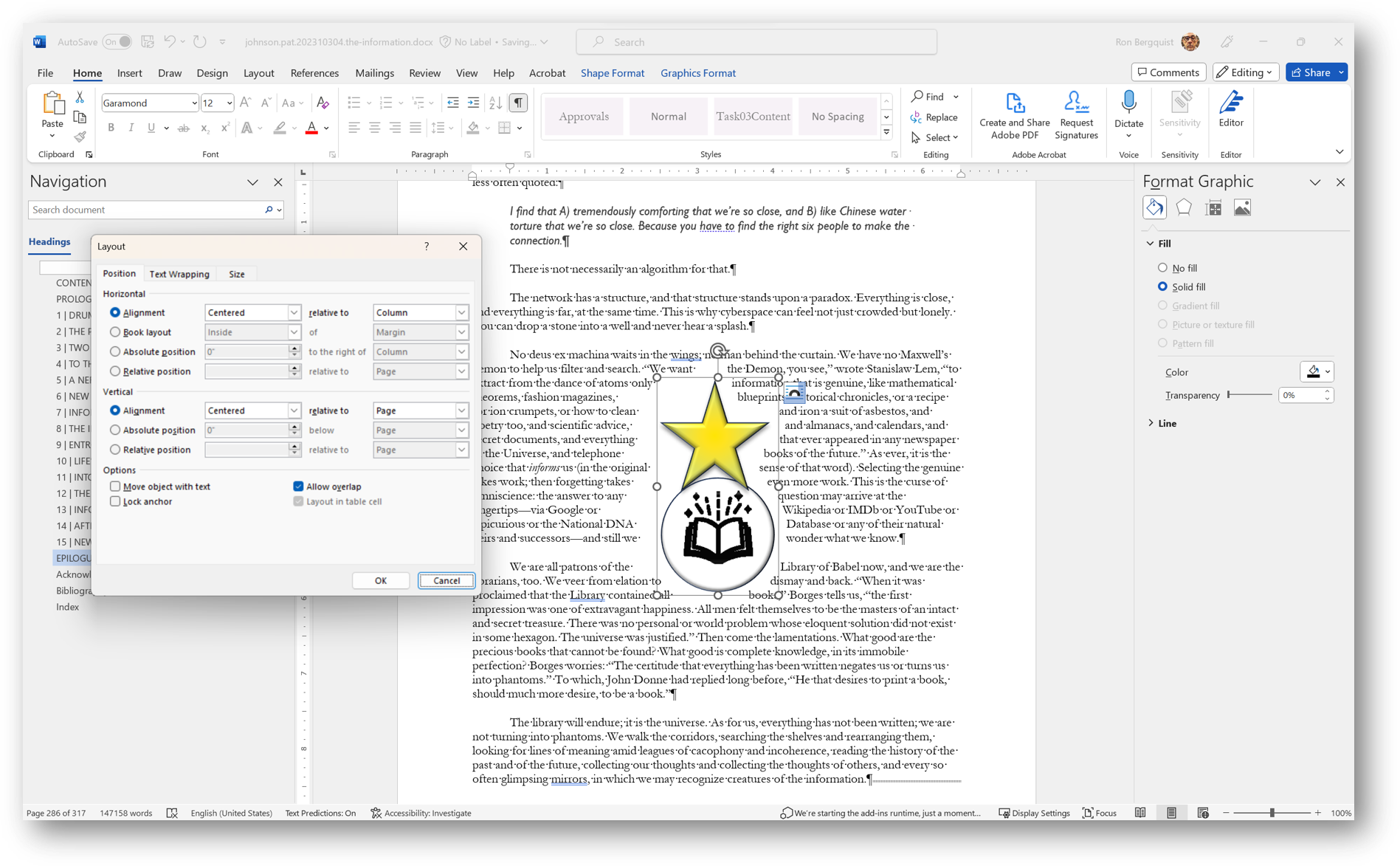Open the Mailings ribbon tab
Screen dimensions: 1400x866
(x=374, y=72)
